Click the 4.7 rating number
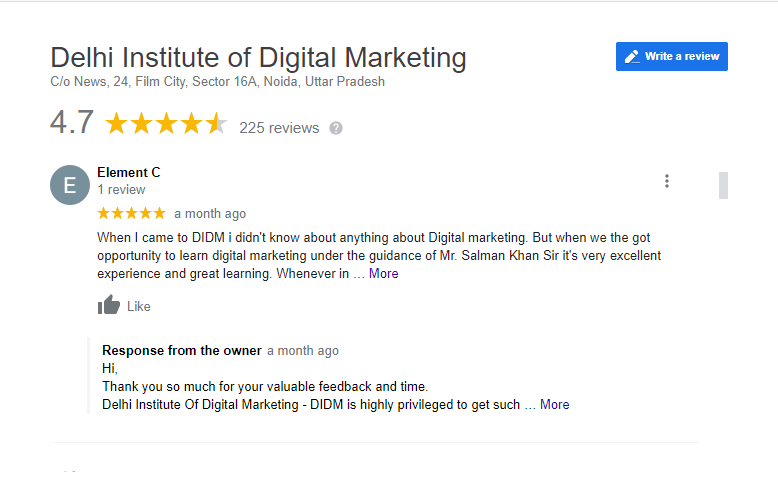778x497 pixels. pyautogui.click(x=72, y=122)
